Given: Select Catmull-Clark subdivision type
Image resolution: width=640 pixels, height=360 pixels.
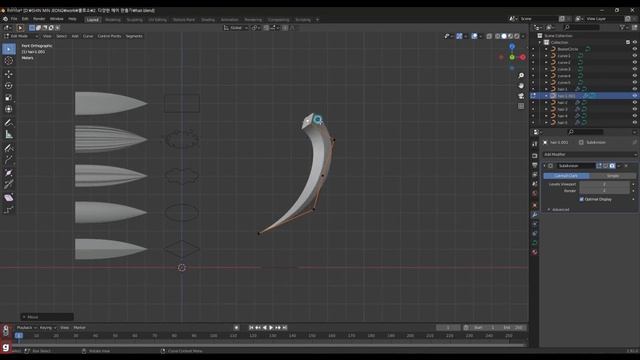Looking at the screenshot, I should pos(566,176).
